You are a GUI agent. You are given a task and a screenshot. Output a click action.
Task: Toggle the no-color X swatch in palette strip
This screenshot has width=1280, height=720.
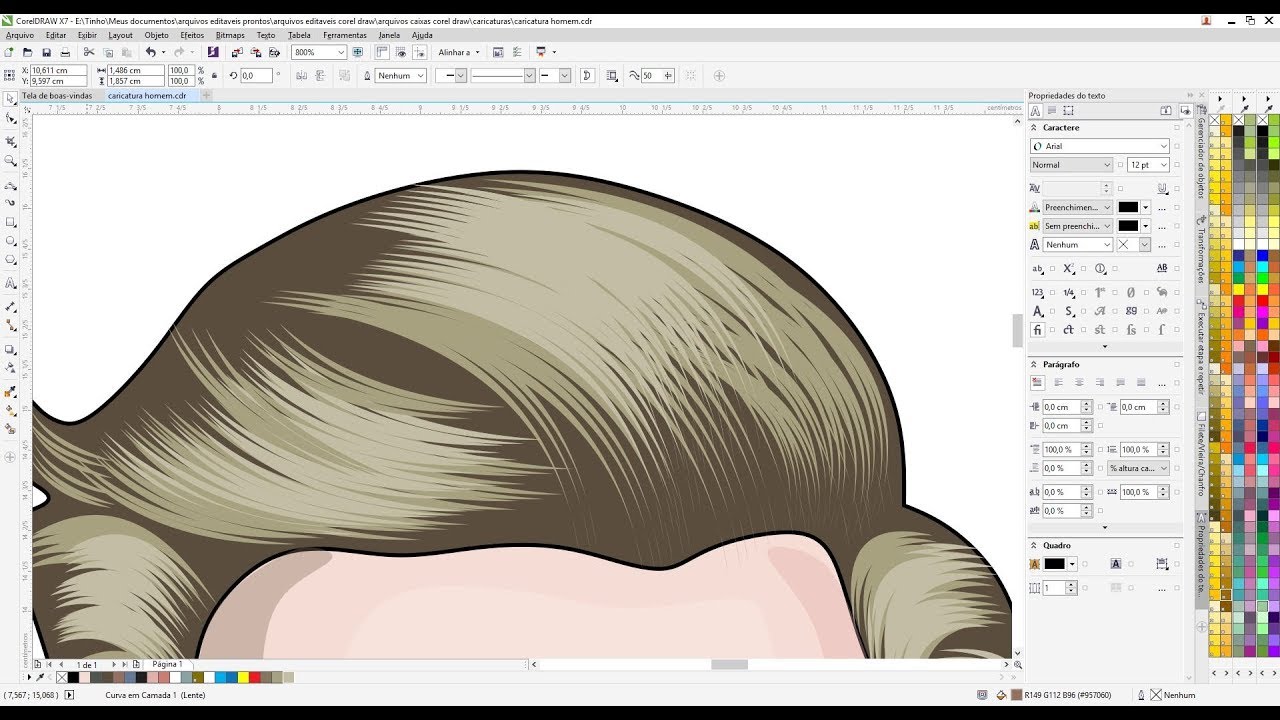[x=62, y=677]
